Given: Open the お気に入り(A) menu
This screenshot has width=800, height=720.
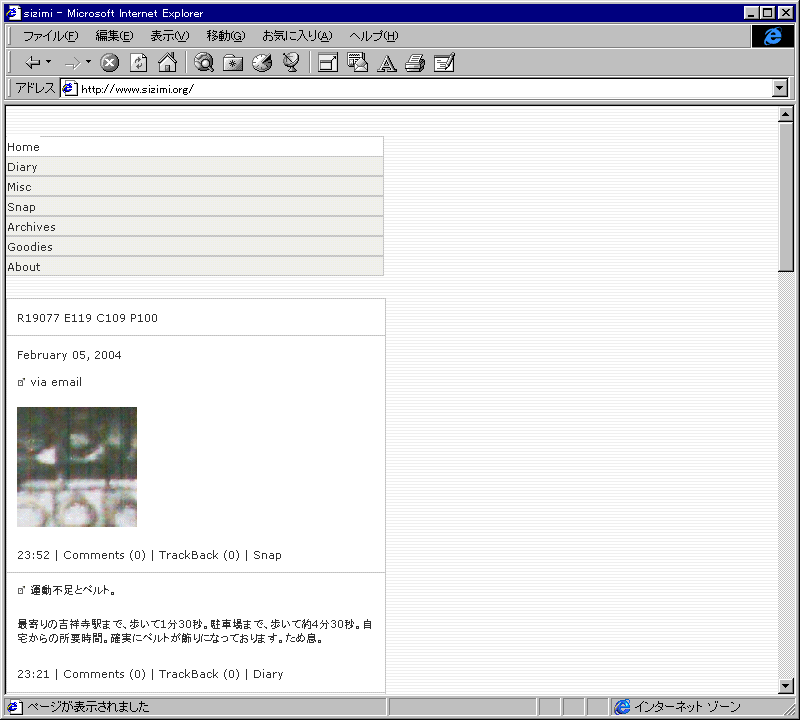Looking at the screenshot, I should pyautogui.click(x=297, y=36).
